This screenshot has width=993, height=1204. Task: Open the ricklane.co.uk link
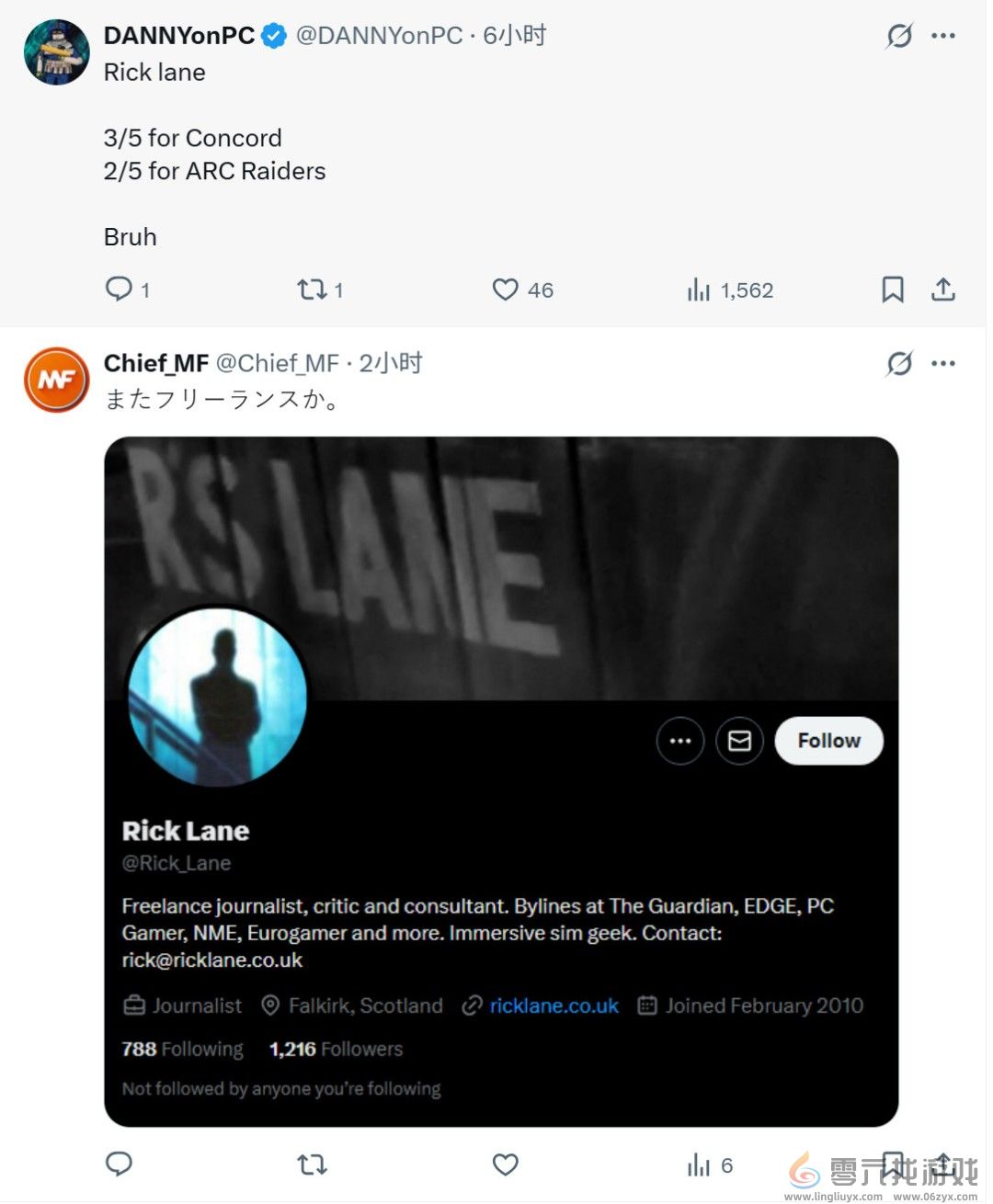[x=554, y=1005]
